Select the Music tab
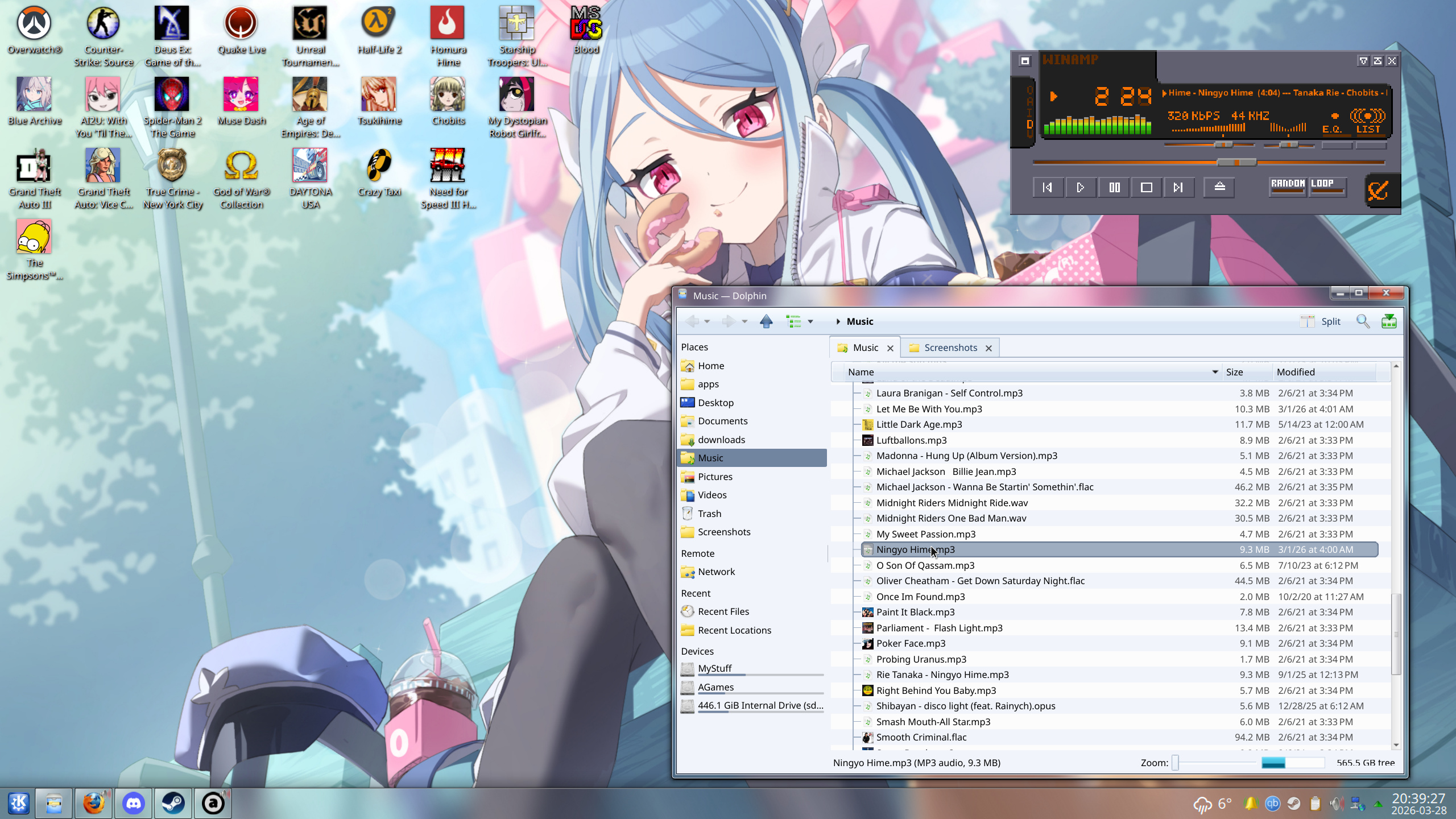The image size is (1456, 819). [865, 348]
